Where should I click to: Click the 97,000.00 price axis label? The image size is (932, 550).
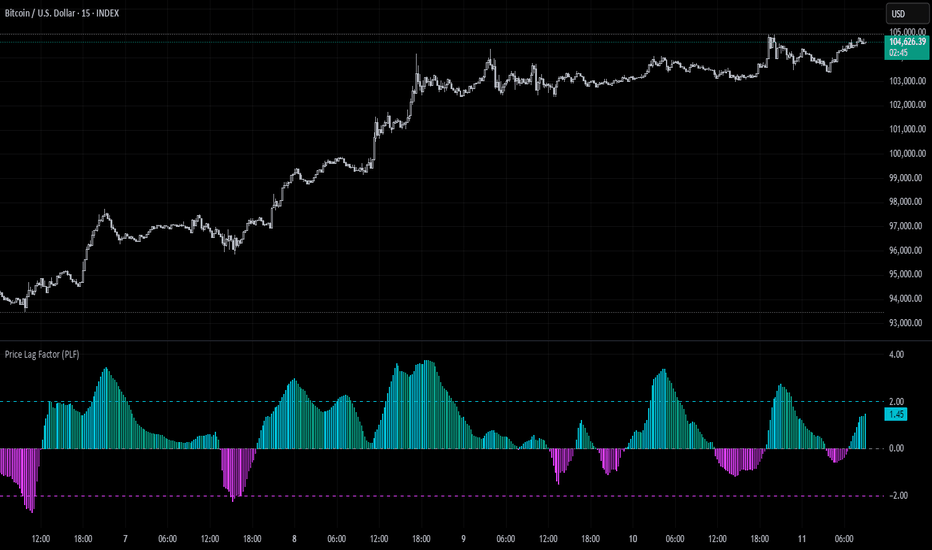click(907, 226)
